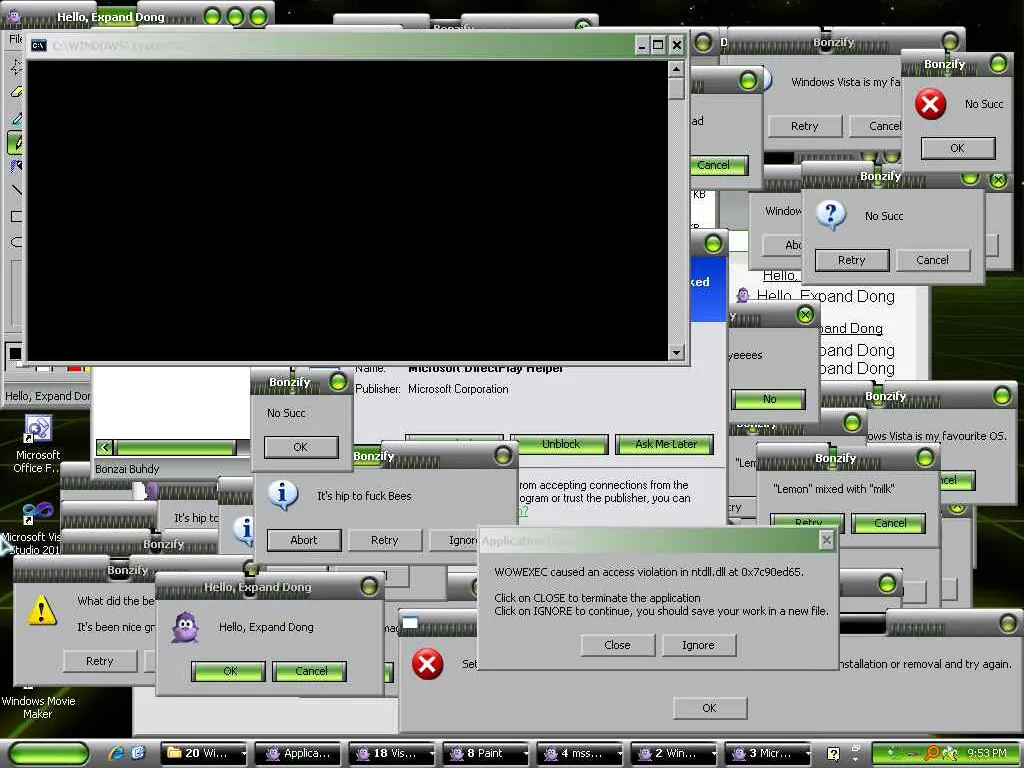Image resolution: width=1024 pixels, height=768 pixels.
Task: Open Windows Movie Maker desktop icon
Action: click(x=37, y=707)
